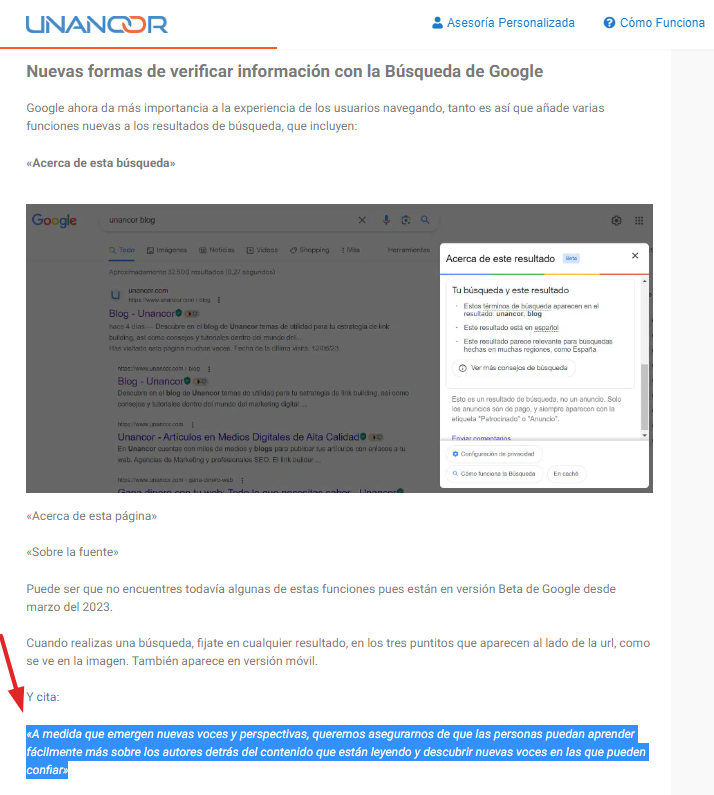Follow the 'cita' hyperlink

pos(47,697)
